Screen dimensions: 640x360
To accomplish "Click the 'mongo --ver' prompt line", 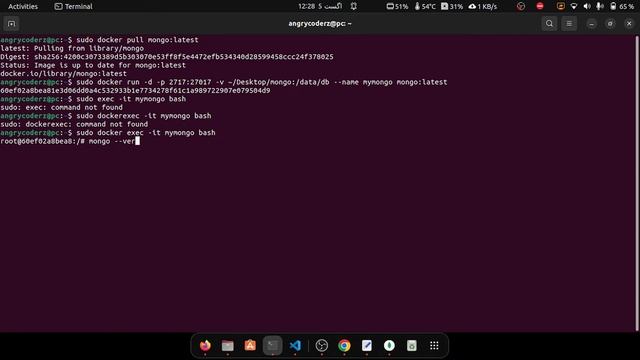I will click(70, 141).
